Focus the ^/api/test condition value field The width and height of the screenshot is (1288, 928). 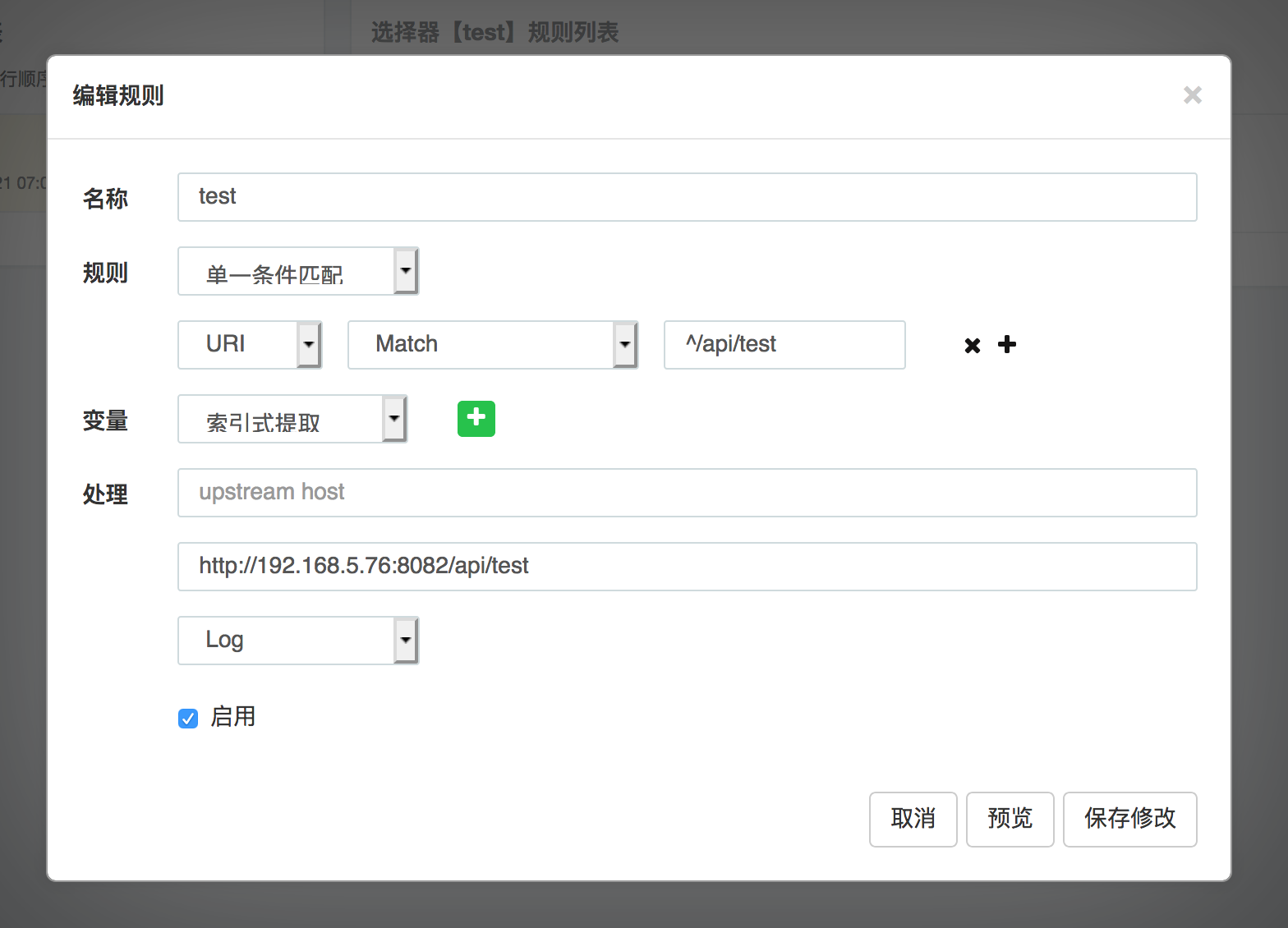[784, 345]
